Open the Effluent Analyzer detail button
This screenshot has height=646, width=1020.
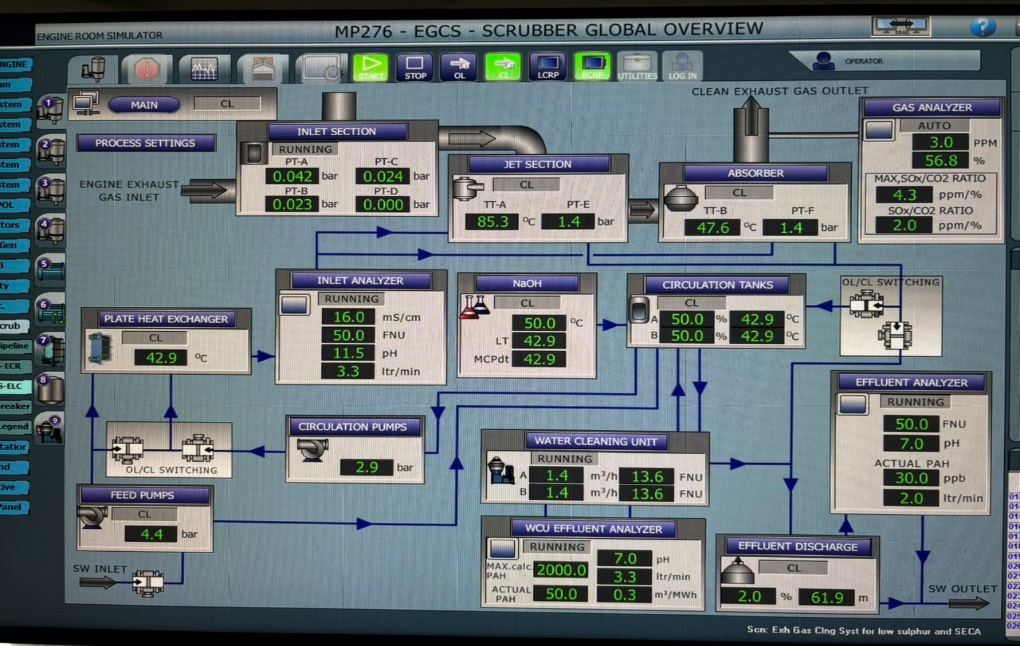click(852, 404)
